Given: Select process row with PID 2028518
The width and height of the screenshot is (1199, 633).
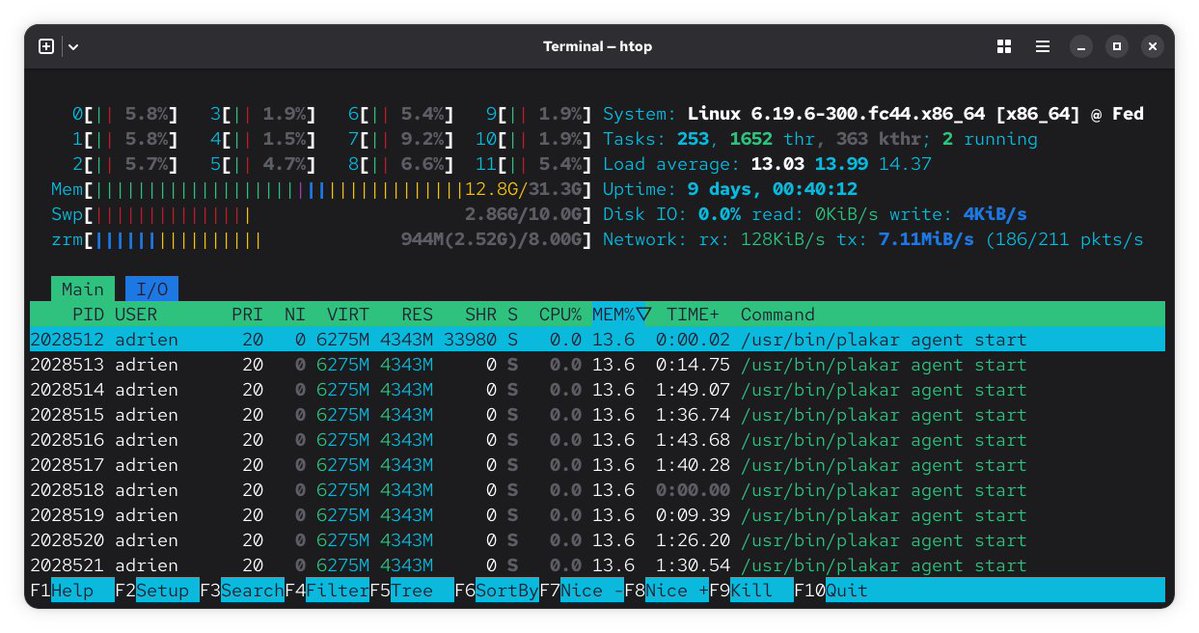Looking at the screenshot, I should 597,490.
